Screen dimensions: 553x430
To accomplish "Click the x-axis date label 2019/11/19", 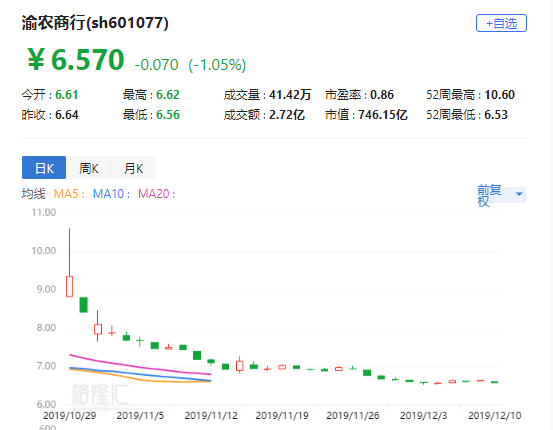I will 282,416.
